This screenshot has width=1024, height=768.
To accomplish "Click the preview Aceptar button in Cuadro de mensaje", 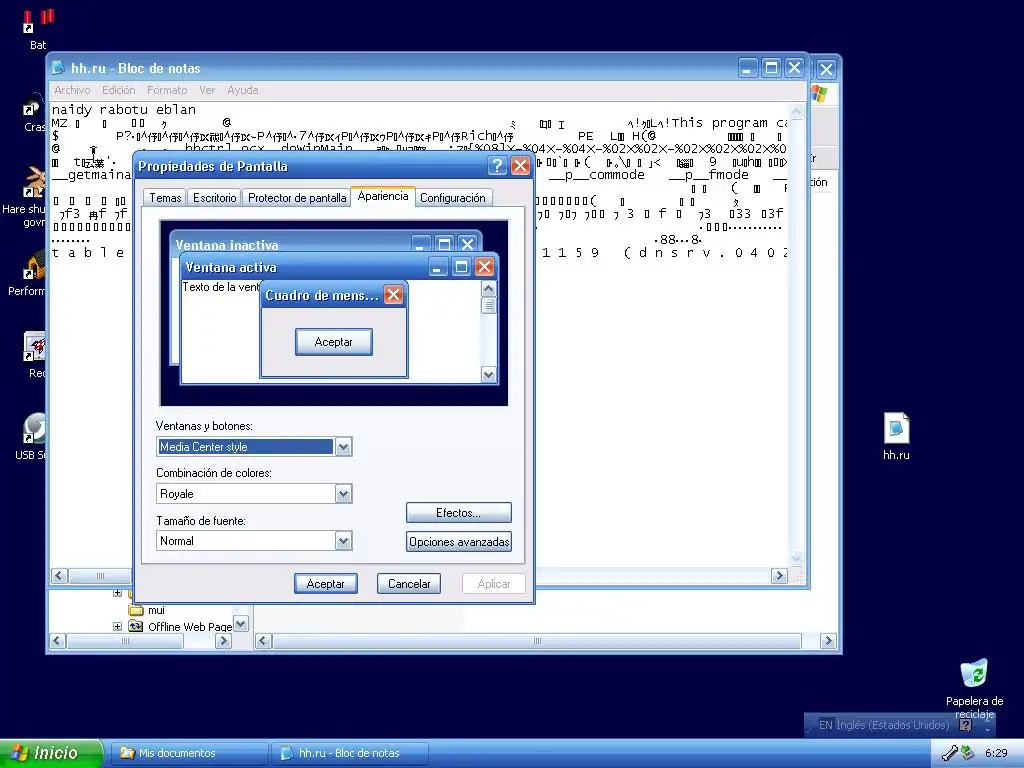I will pos(334,342).
